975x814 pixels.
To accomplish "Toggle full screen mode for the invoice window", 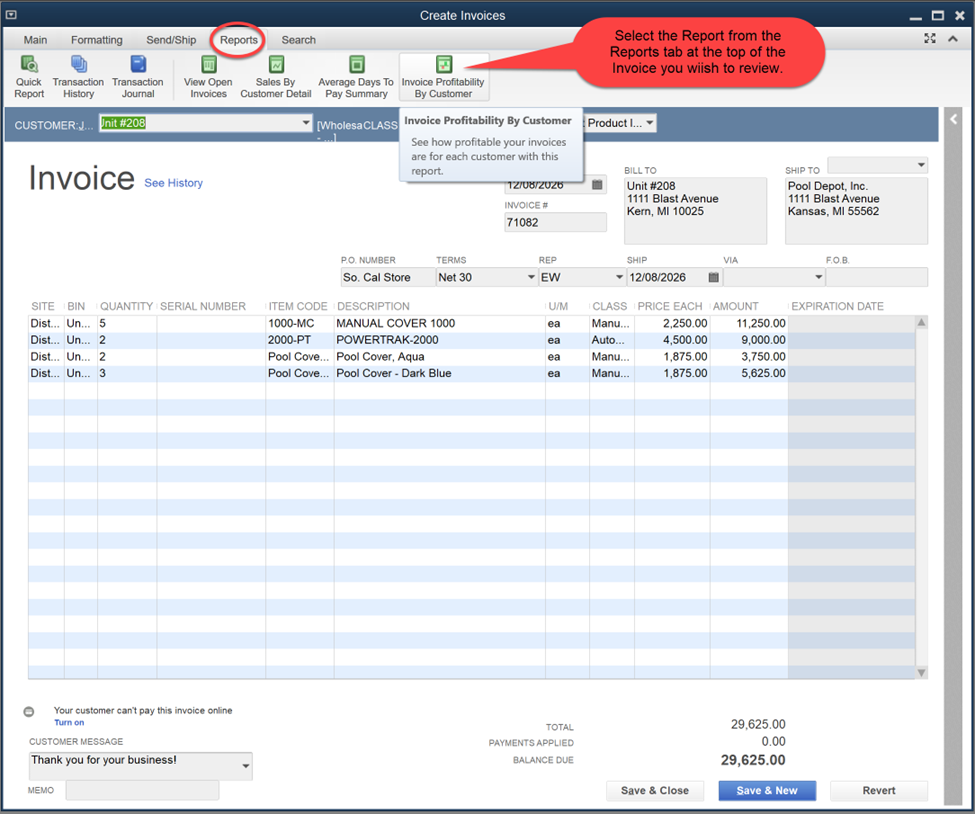I will click(x=929, y=37).
